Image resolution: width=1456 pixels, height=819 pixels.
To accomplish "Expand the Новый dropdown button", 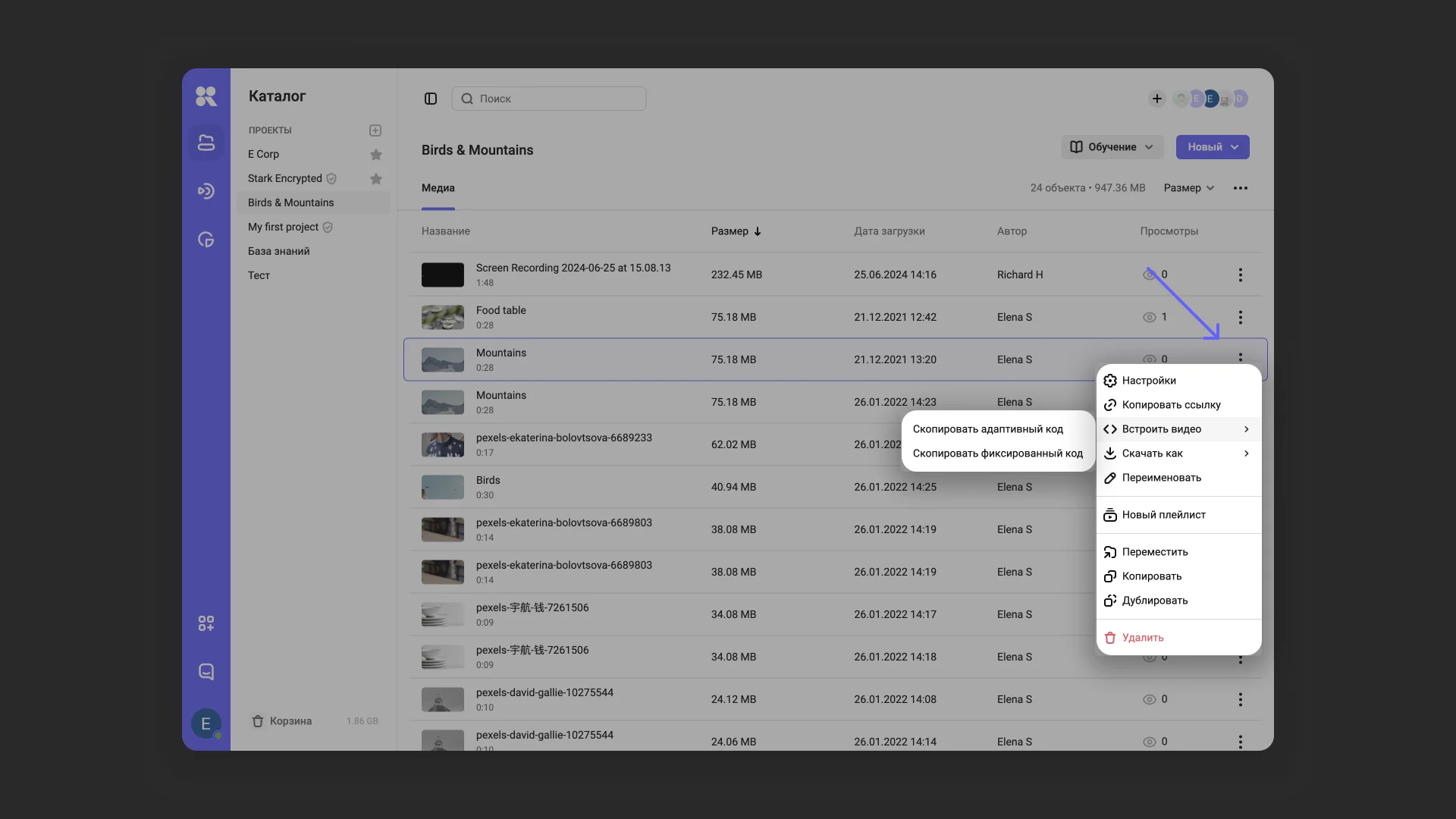I will tap(1213, 147).
